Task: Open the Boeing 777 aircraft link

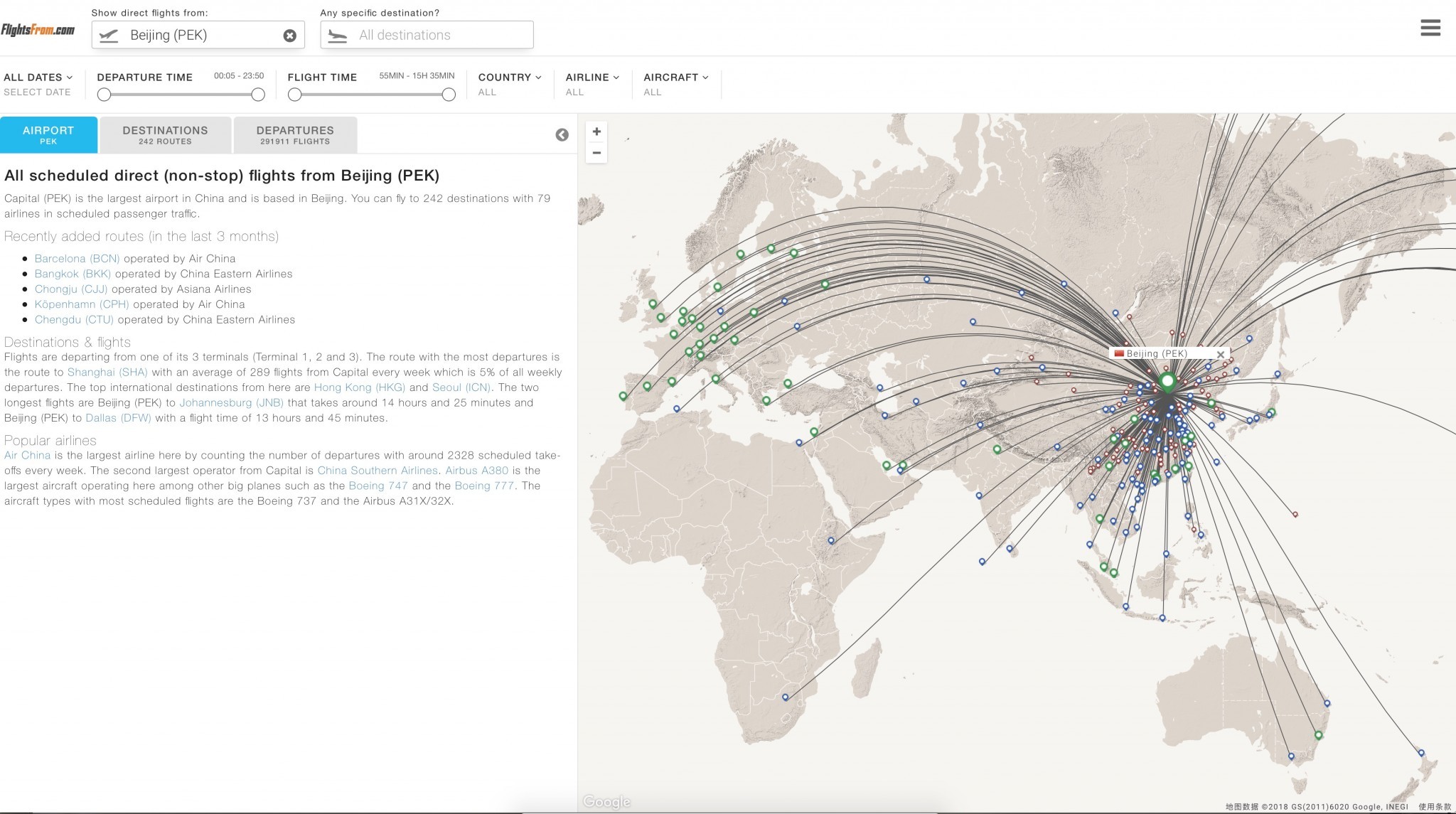Action: pyautogui.click(x=483, y=486)
